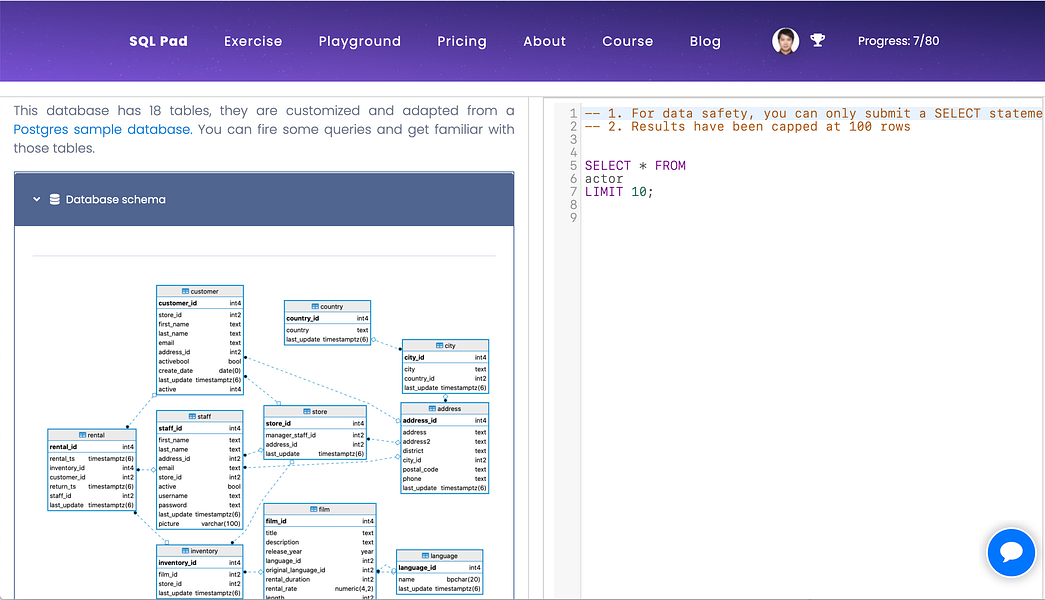Open the Course menu item
The width and height of the screenshot is (1045, 600).
(x=627, y=41)
